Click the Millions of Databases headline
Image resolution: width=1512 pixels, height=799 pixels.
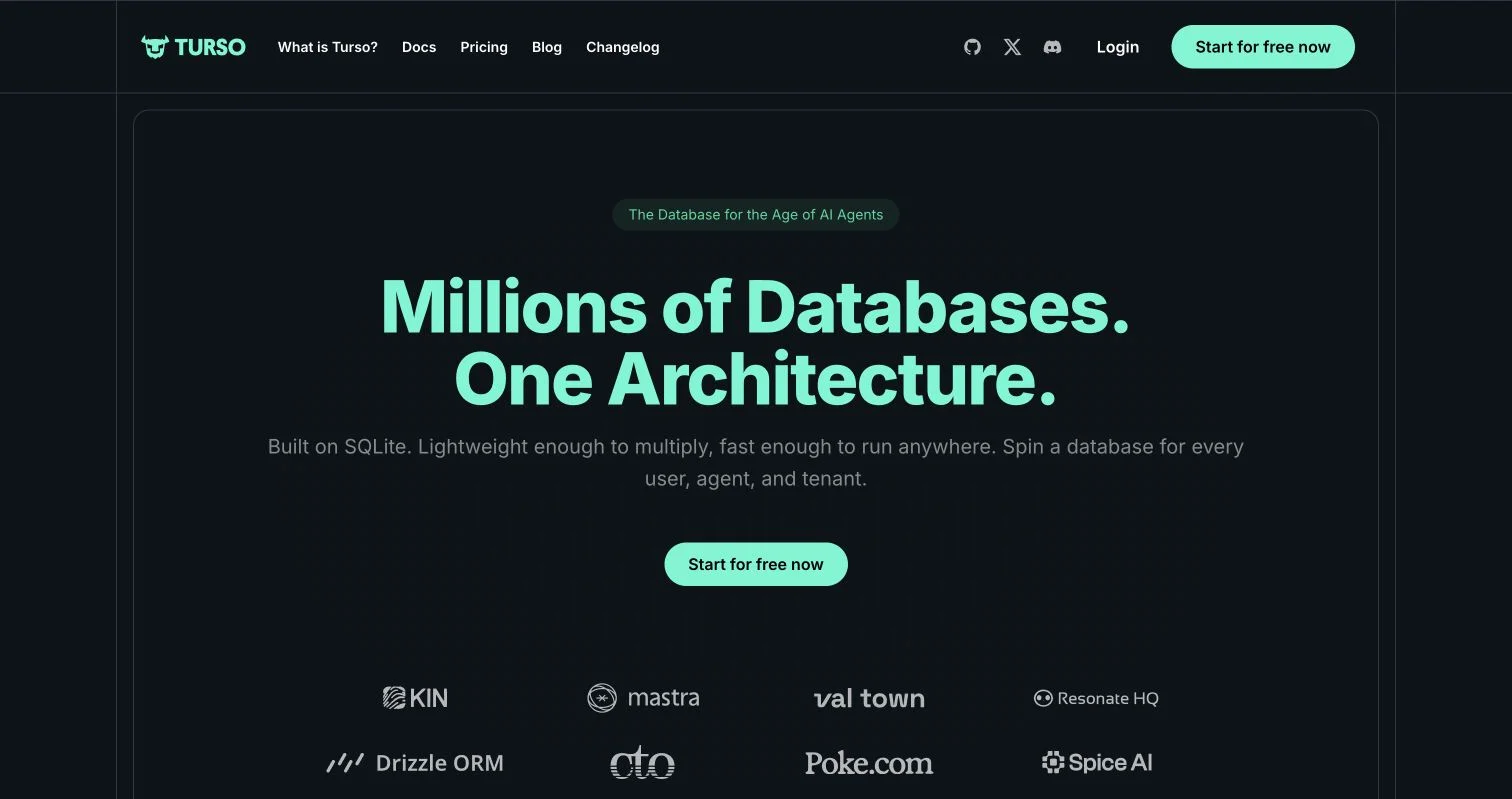756,306
